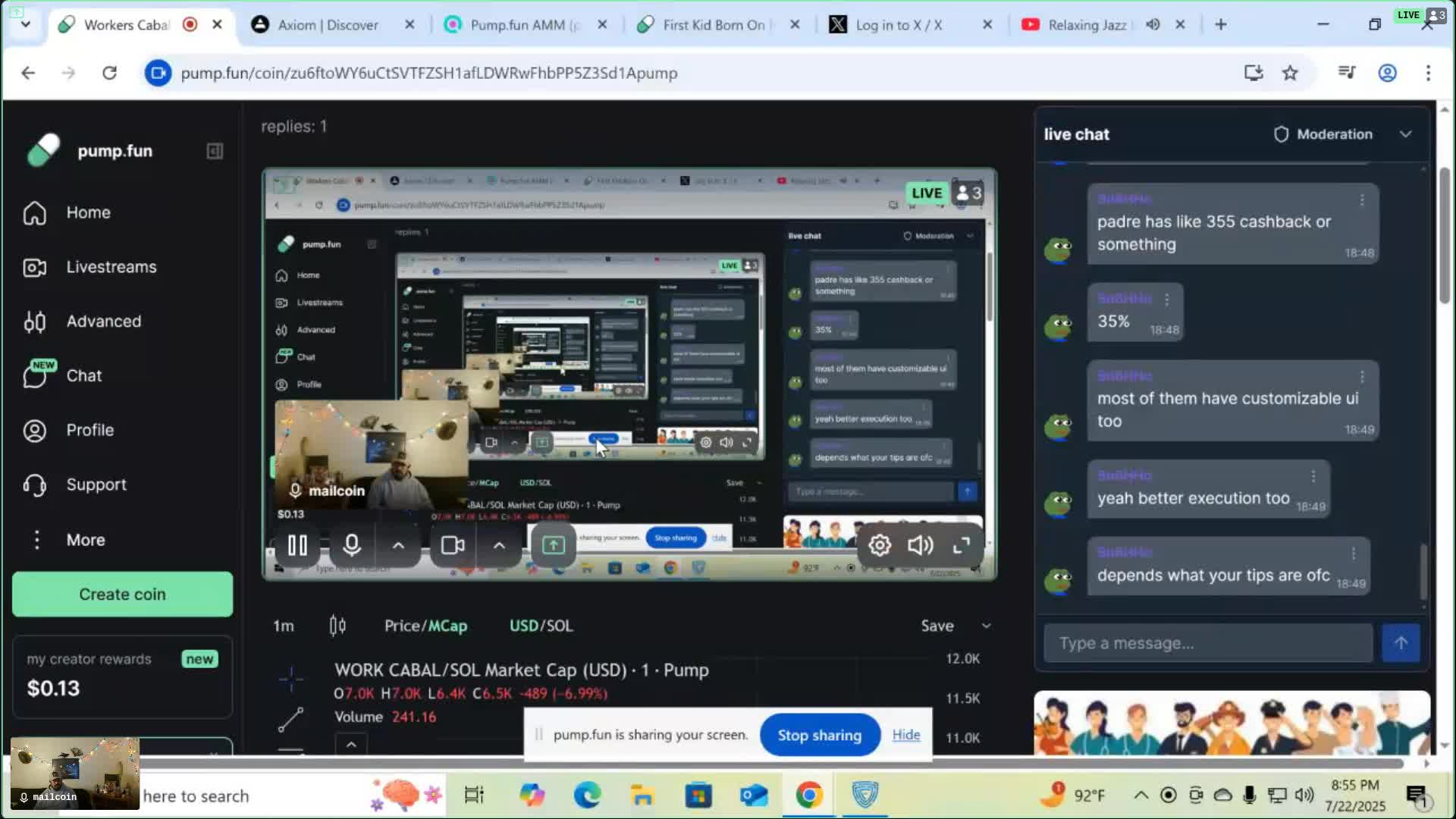
Task: Open stream settings via the gear icon
Action: 880,545
